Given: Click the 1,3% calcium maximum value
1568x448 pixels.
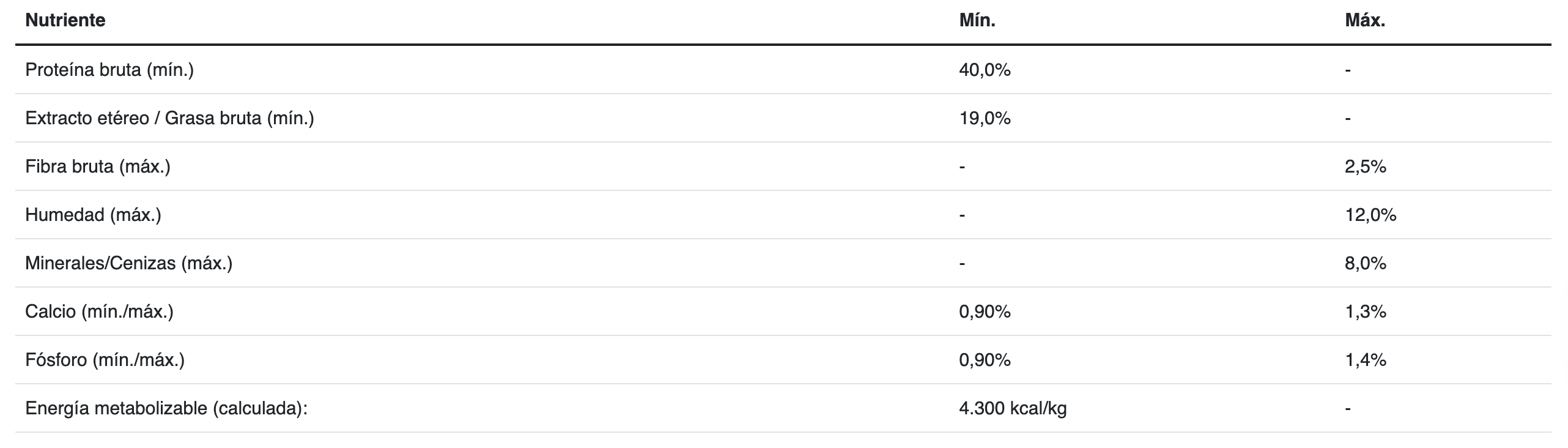Looking at the screenshot, I should [1365, 312].
